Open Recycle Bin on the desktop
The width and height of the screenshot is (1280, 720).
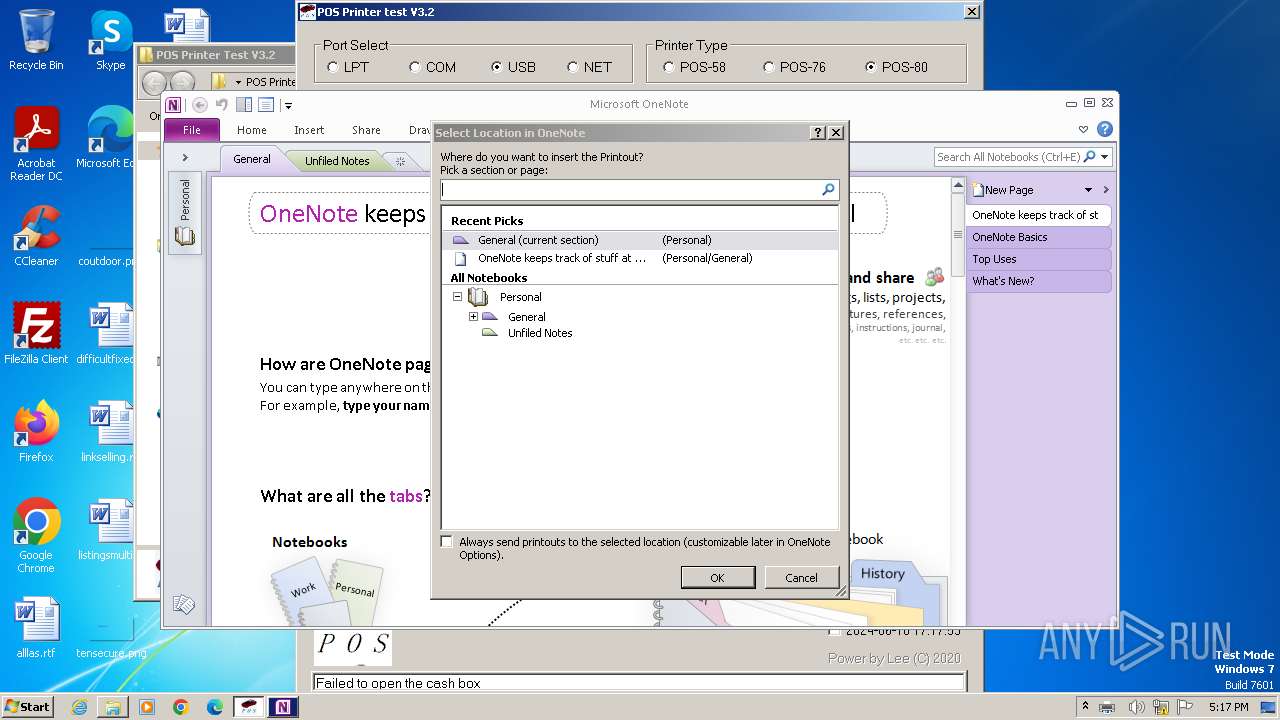36,40
